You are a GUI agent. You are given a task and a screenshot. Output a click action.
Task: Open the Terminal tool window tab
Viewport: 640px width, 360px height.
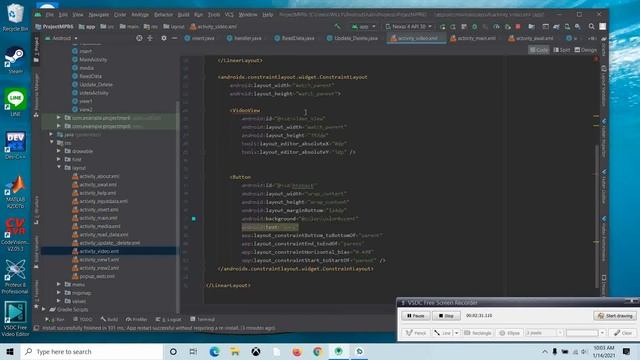(202, 320)
